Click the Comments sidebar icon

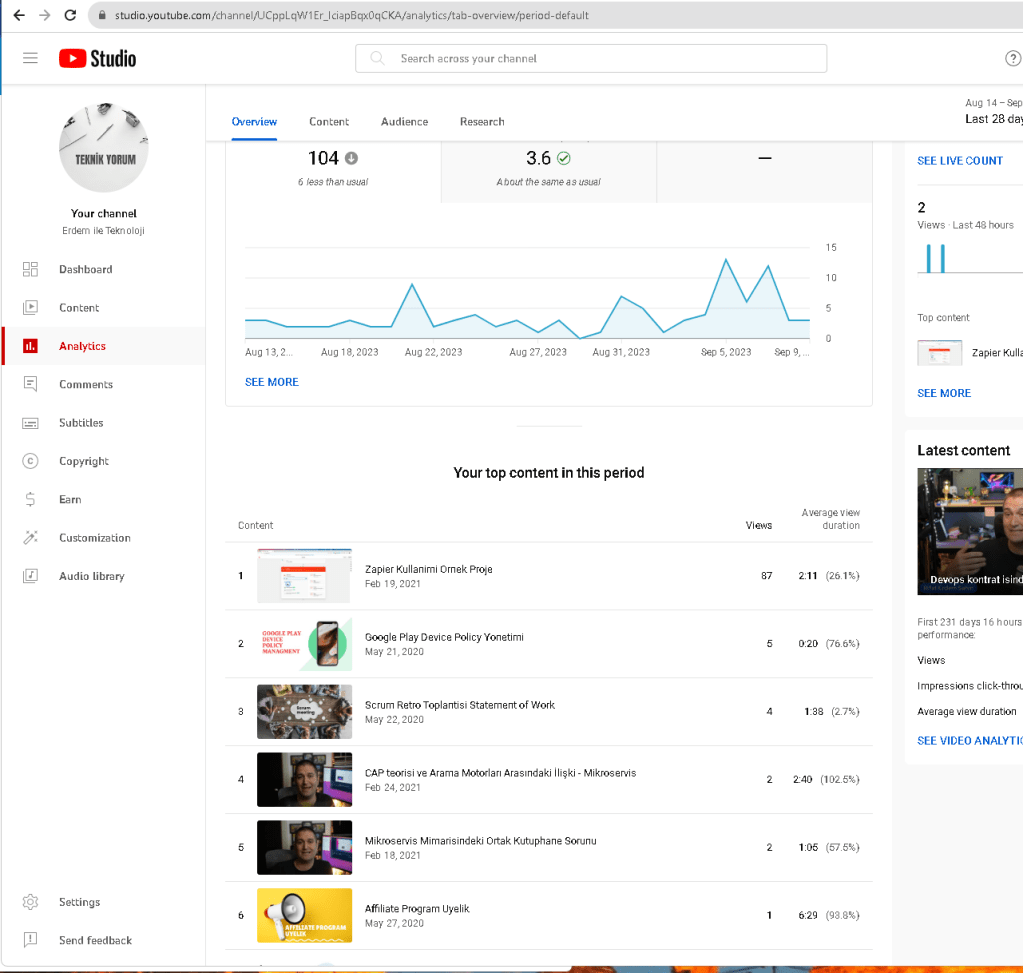(30, 384)
